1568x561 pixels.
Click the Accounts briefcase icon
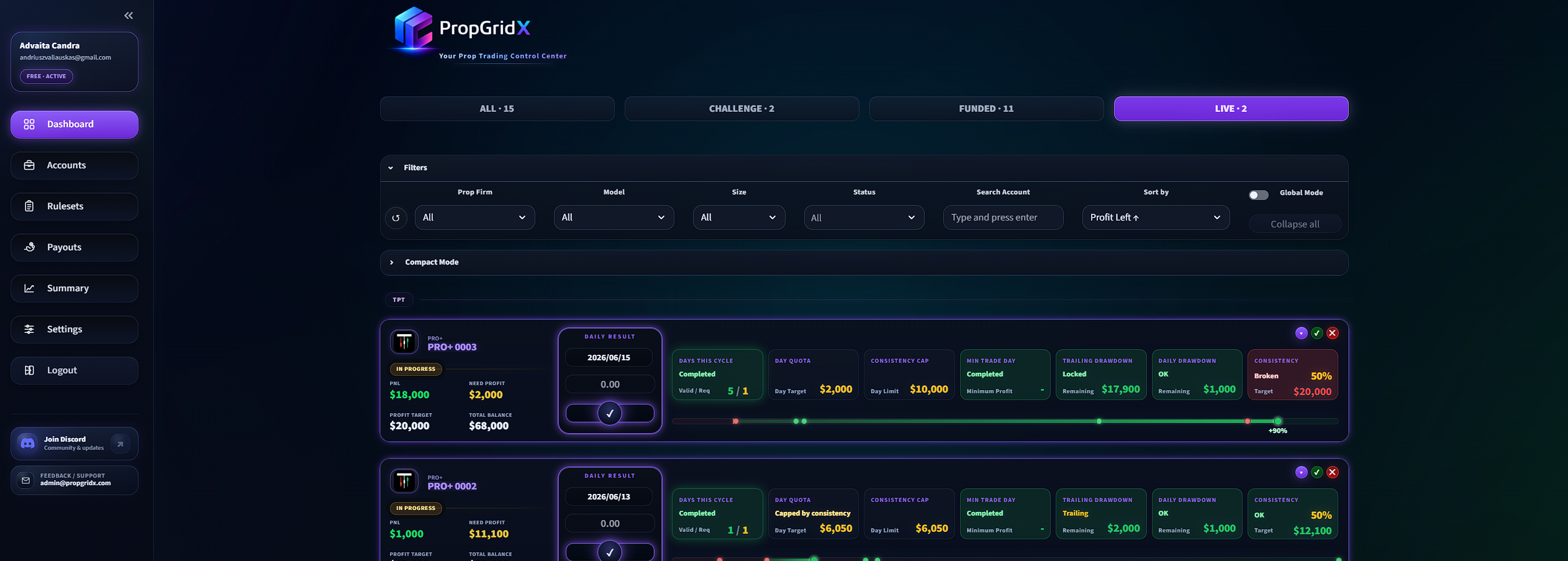pos(29,165)
